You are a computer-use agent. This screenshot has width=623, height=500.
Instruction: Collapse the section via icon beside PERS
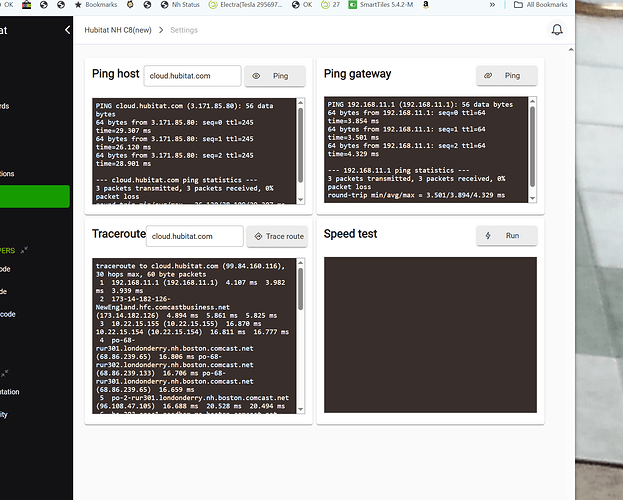[24, 250]
